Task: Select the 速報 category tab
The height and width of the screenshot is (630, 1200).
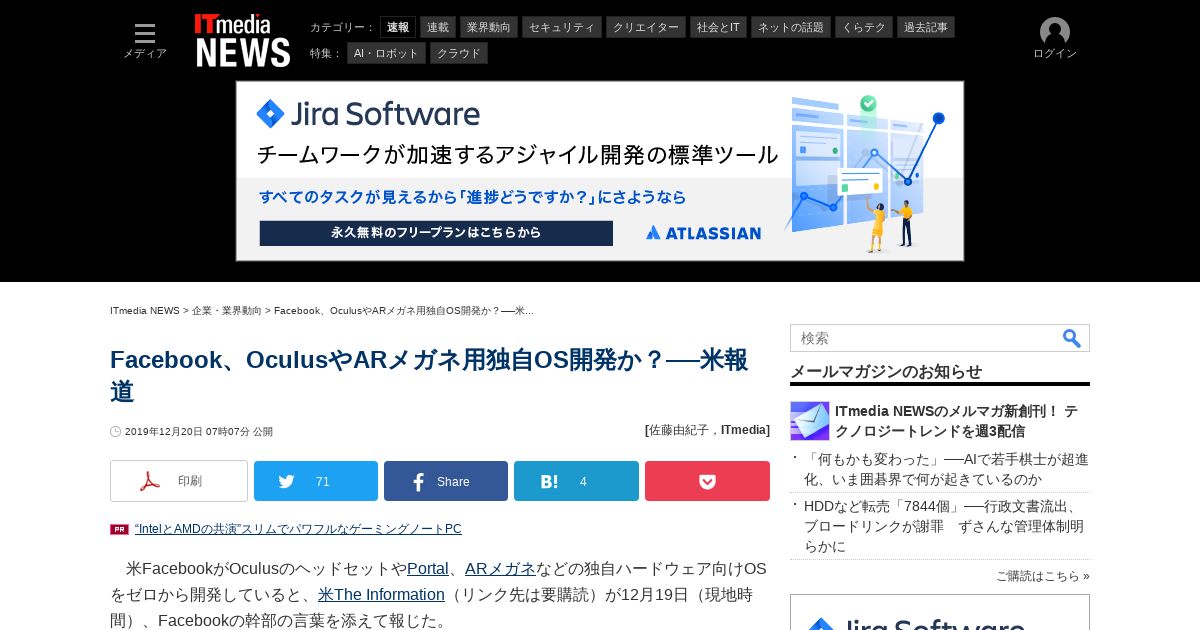Action: click(x=398, y=27)
